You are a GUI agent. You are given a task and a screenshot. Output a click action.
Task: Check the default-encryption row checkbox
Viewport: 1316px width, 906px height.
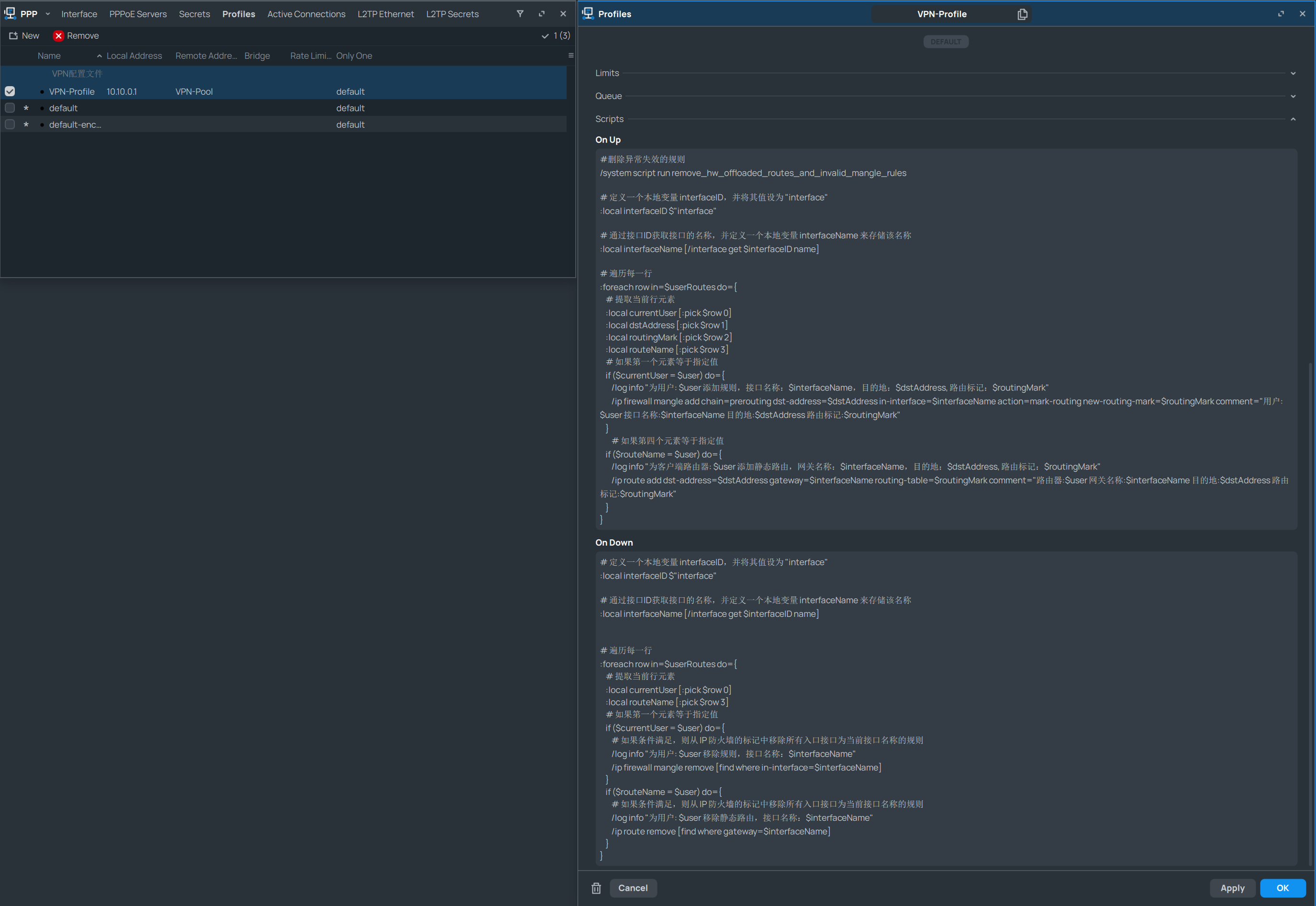click(x=10, y=124)
